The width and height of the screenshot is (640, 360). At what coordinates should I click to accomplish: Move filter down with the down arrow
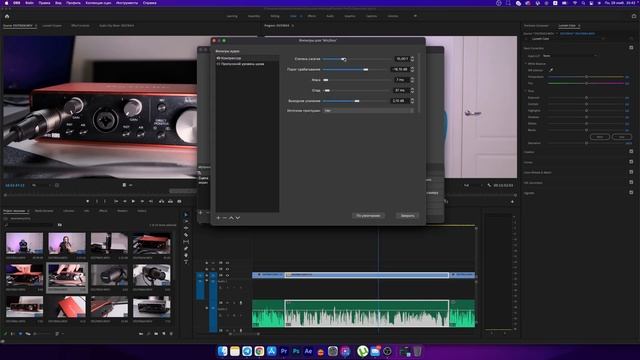point(238,218)
